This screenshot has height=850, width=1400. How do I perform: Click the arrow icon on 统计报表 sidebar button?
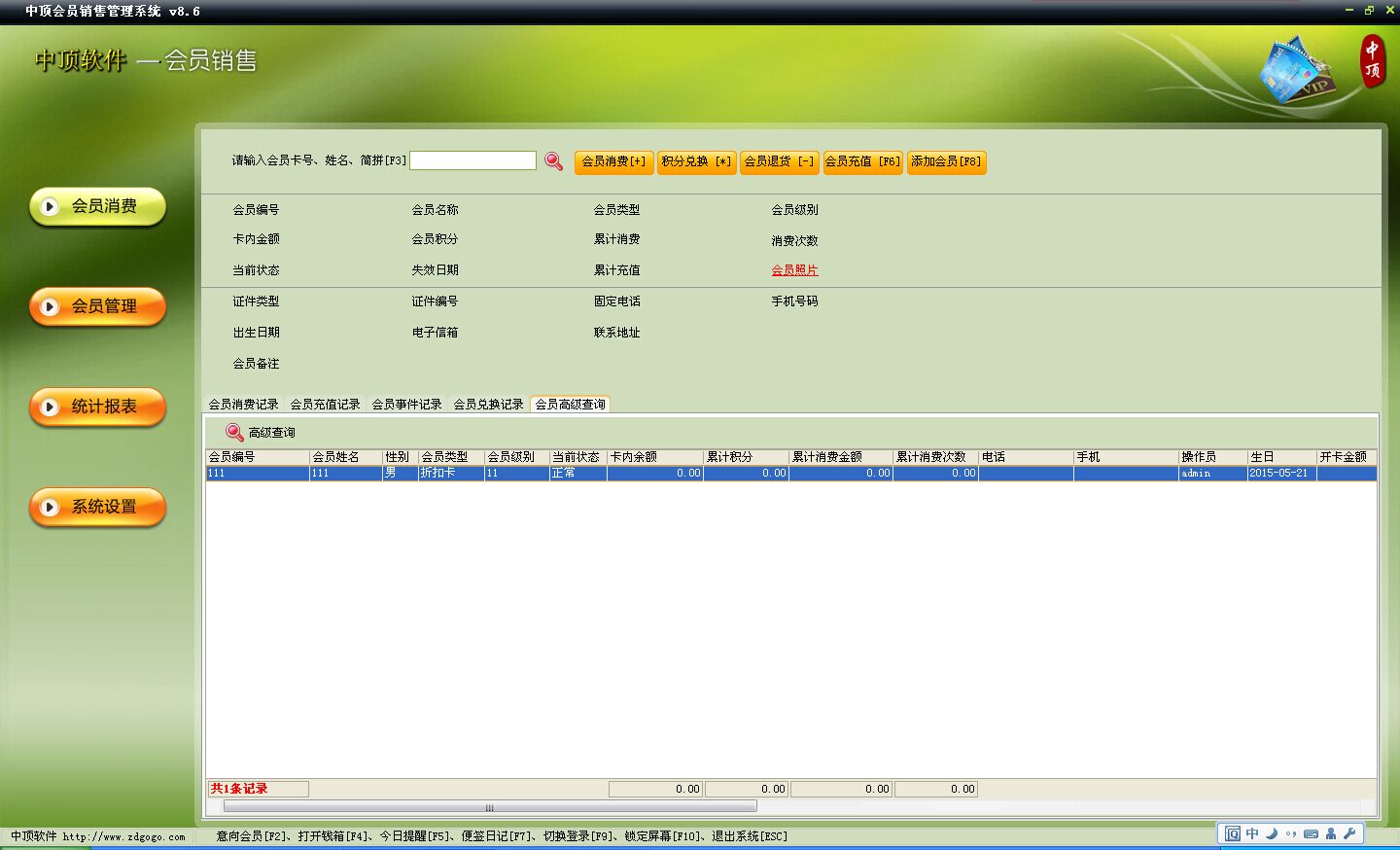[x=50, y=407]
